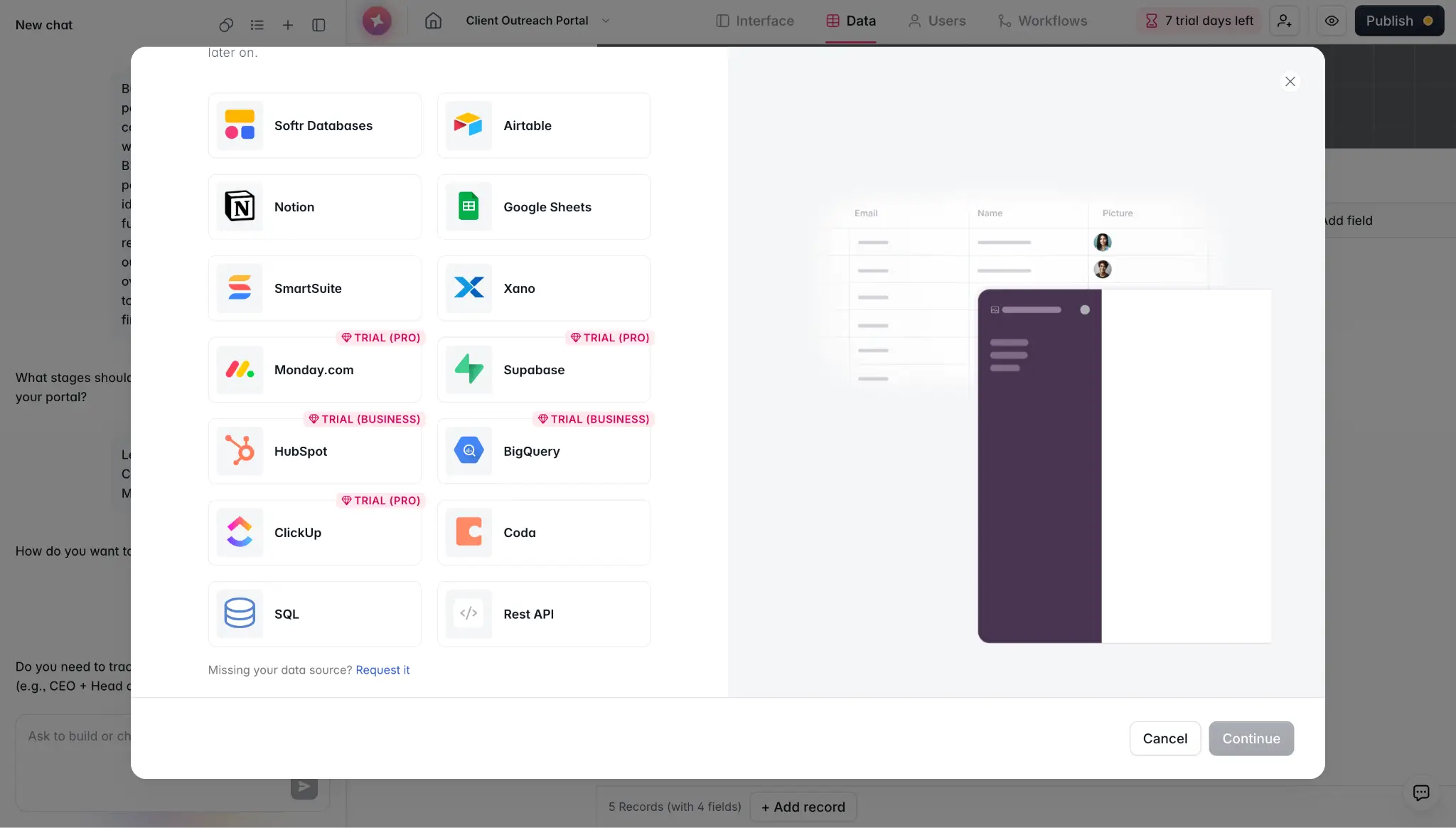Click the Request it link
This screenshot has height=828, width=1456.
pyautogui.click(x=382, y=670)
